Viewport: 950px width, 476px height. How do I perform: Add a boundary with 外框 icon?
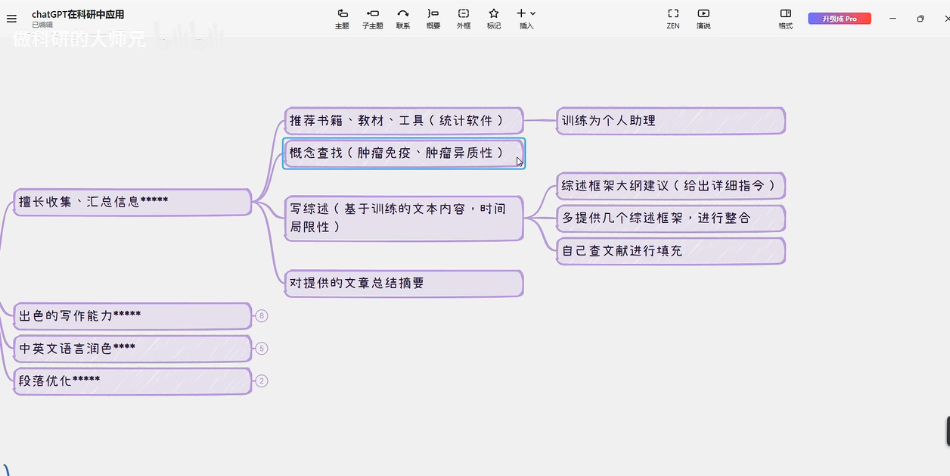pos(463,18)
